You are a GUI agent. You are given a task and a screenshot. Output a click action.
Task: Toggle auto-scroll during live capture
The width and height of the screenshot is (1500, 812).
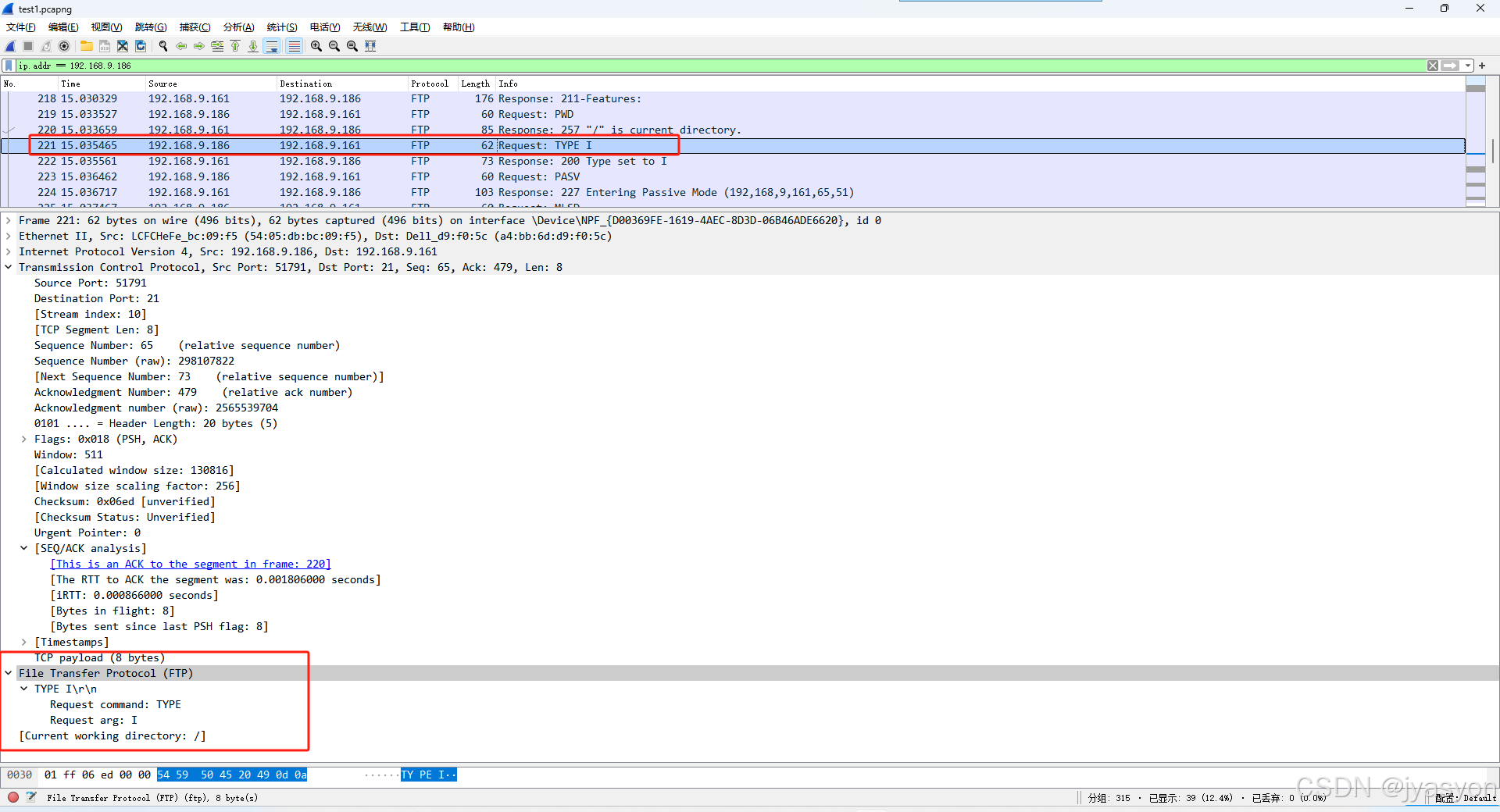(x=272, y=46)
